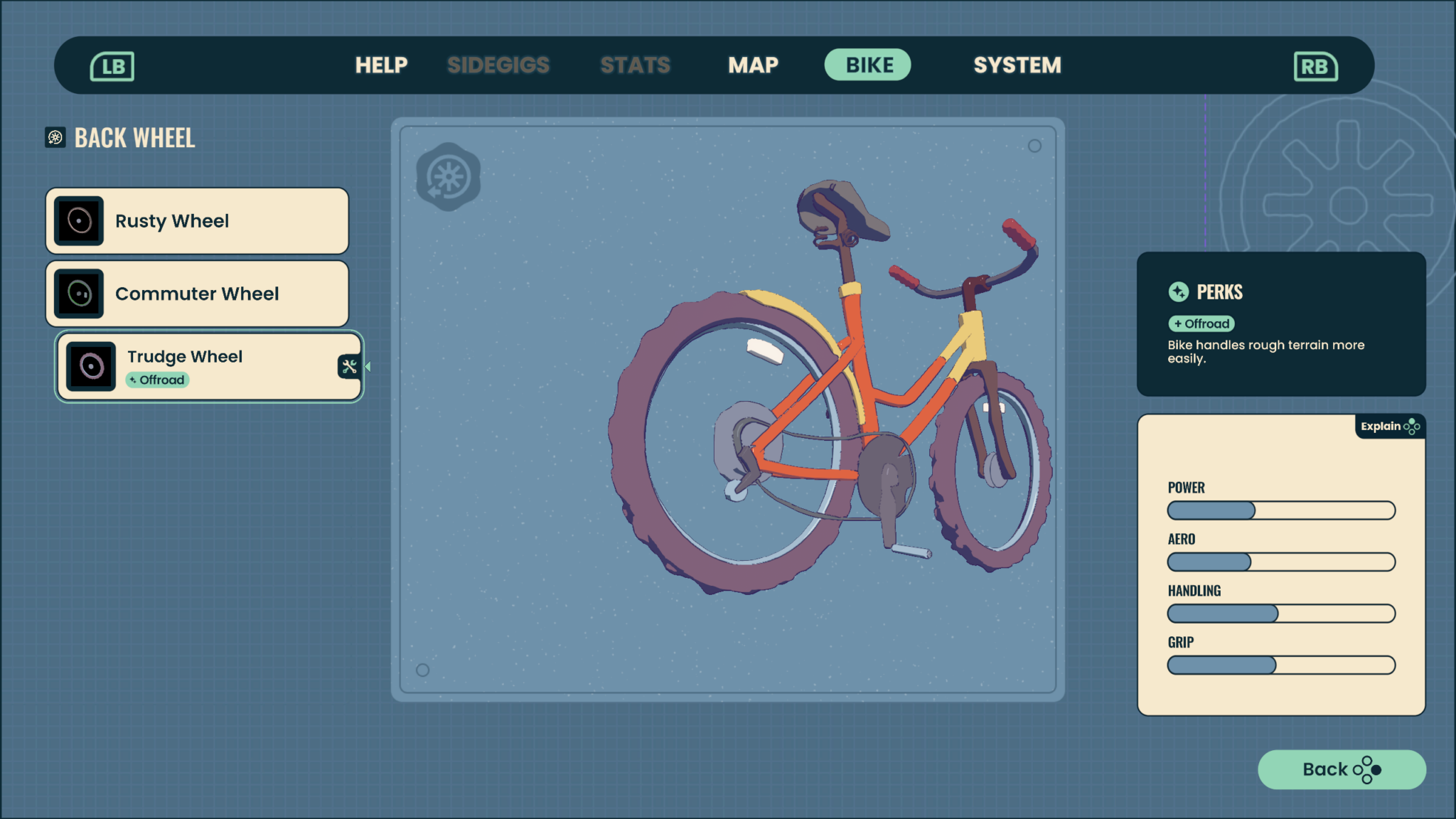Screen dimensions: 1456x819
Task: Click the Power stat bar
Action: [x=1281, y=510]
